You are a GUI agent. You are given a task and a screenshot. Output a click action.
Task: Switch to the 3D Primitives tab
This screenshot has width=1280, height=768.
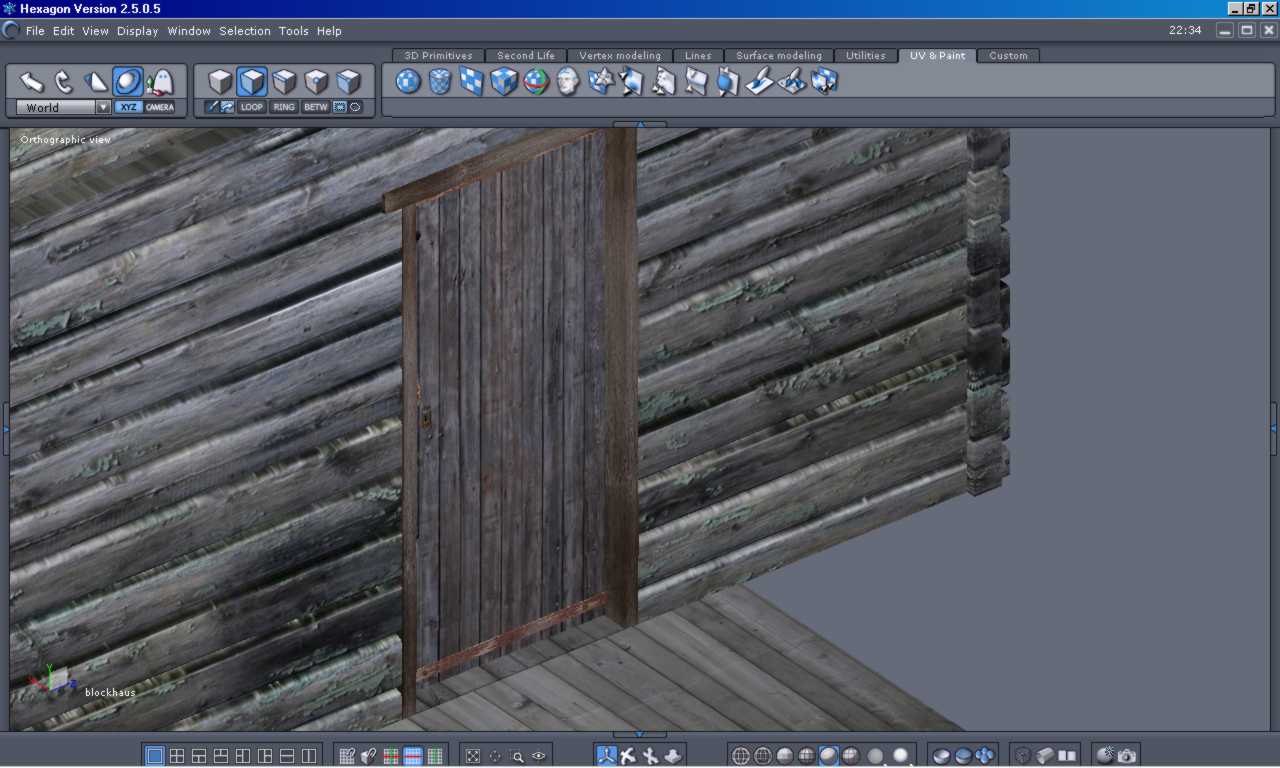click(438, 56)
